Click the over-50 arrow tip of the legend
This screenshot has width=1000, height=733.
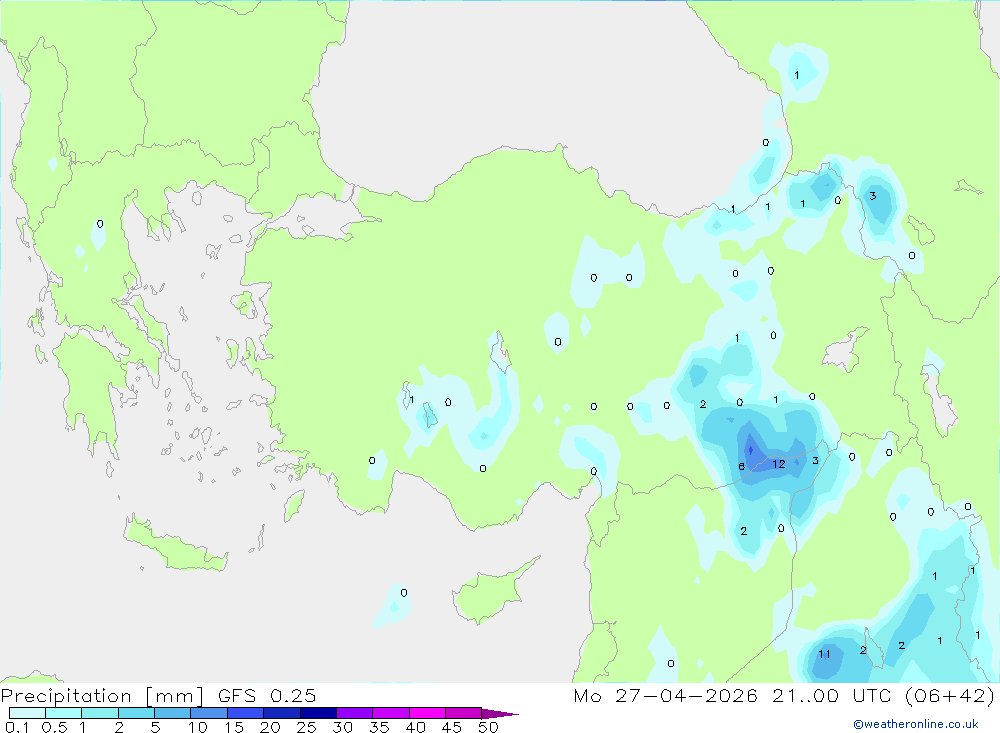pyautogui.click(x=500, y=714)
